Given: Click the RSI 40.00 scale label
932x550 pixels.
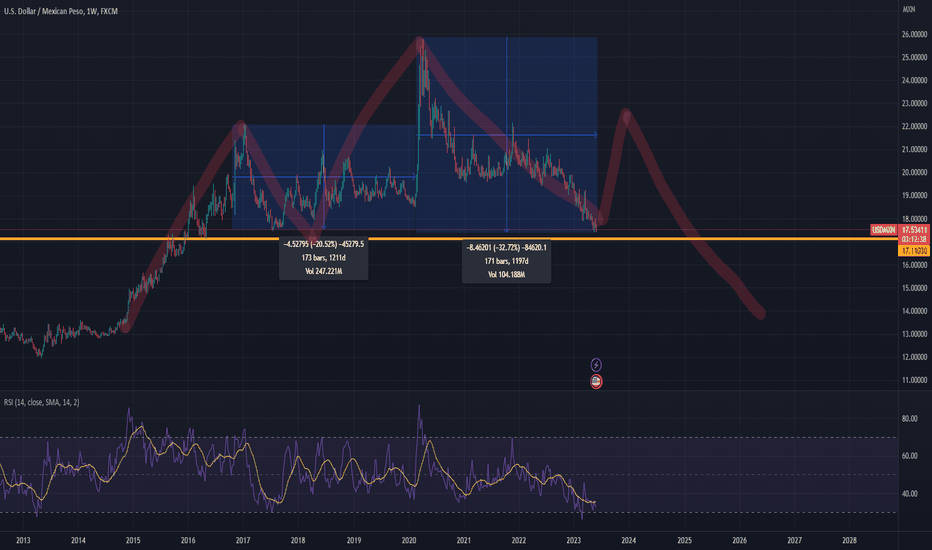Looking at the screenshot, I should (x=909, y=494).
